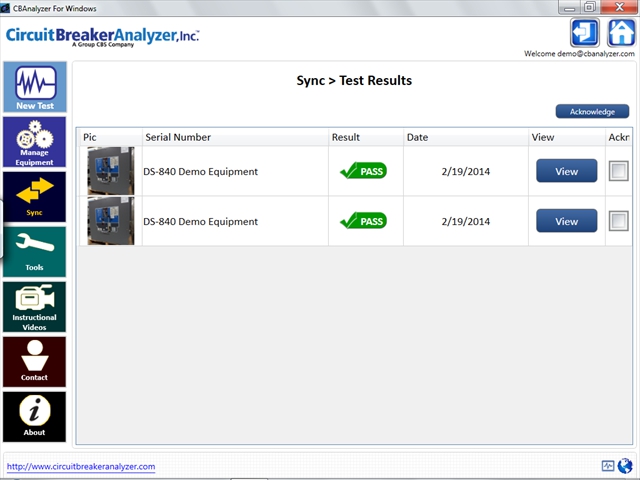This screenshot has width=640, height=480.
Task: Click the Pic column header
Action: 111,137
